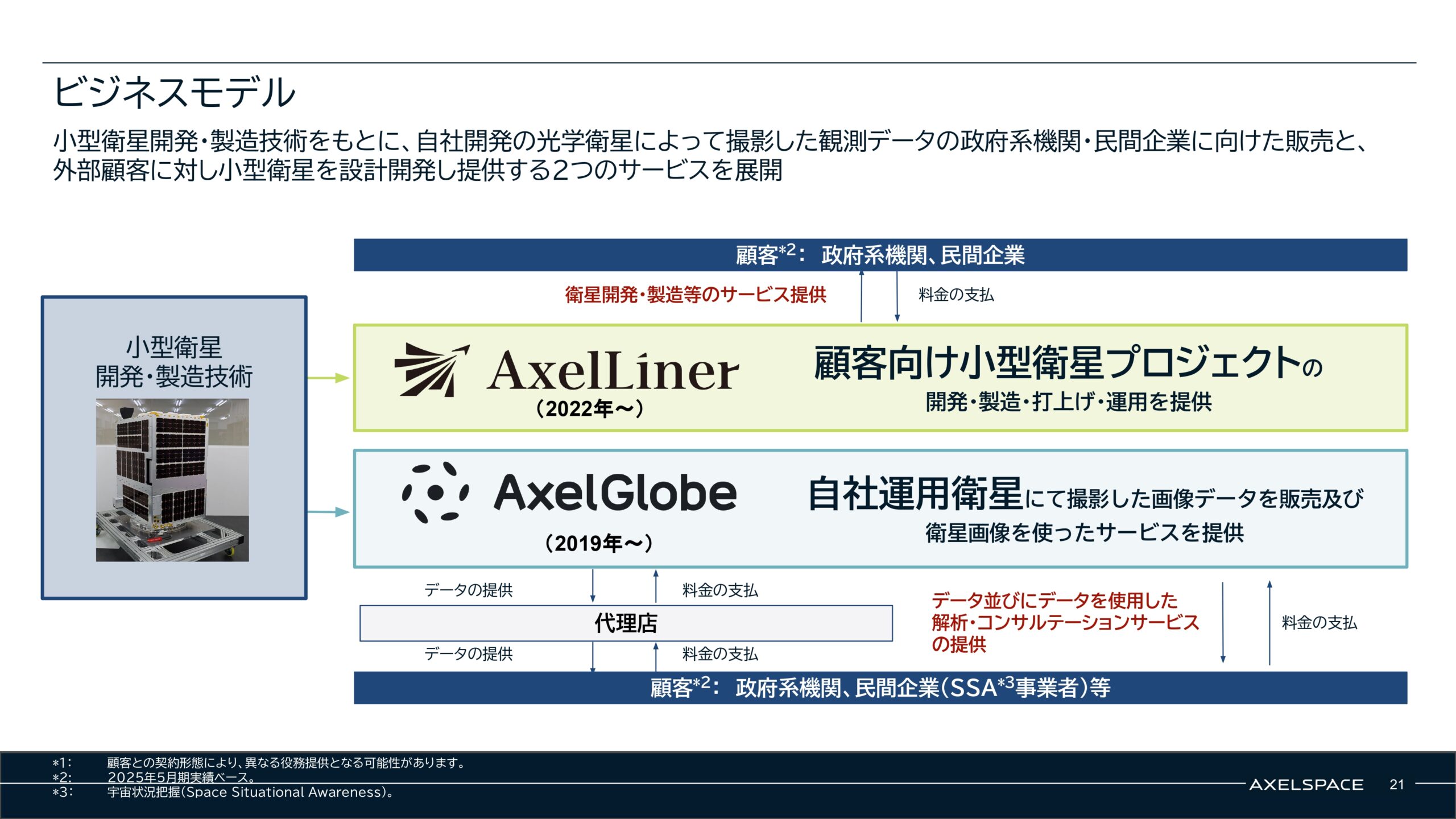Click the bottom customer banner with SSA事業者
1456x819 pixels.
[880, 688]
